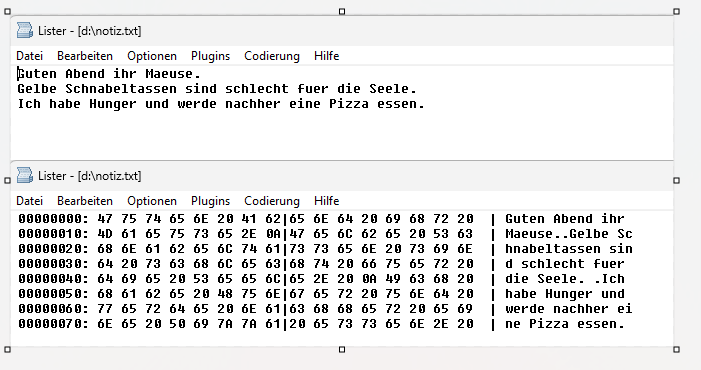The height and width of the screenshot is (370, 701).
Task: Click hex offset 00000040 in the hex view
Action: [53, 279]
